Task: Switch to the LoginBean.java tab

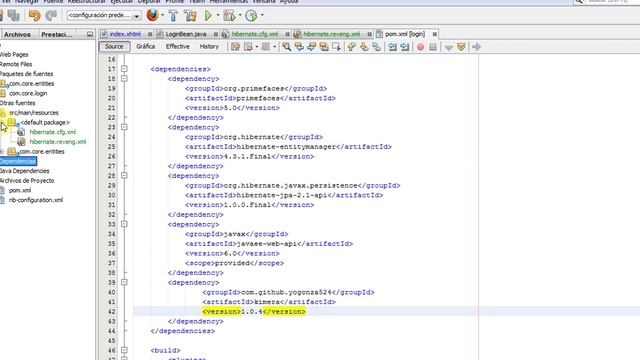Action: (x=186, y=34)
